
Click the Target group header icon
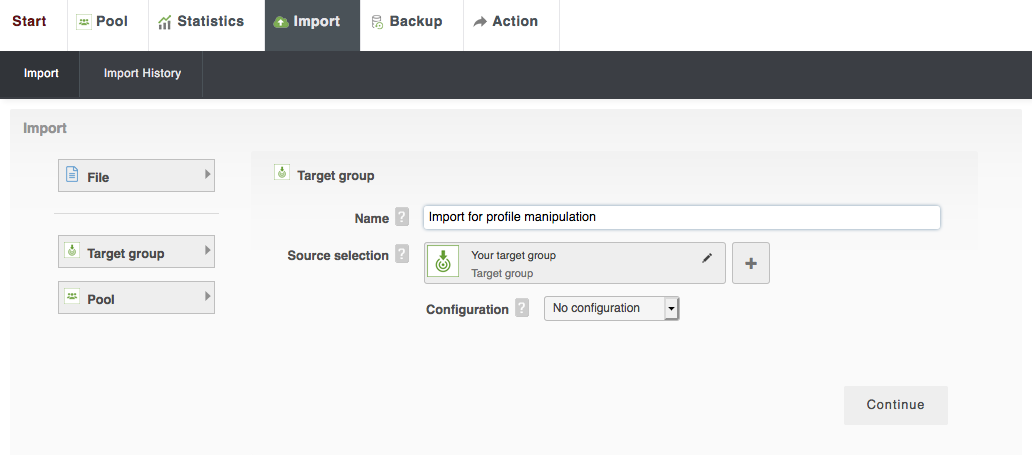point(282,174)
